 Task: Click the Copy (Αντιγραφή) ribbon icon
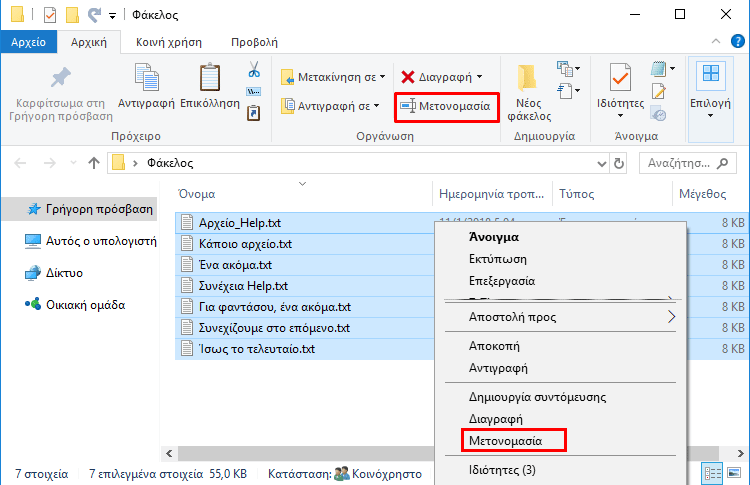point(146,77)
